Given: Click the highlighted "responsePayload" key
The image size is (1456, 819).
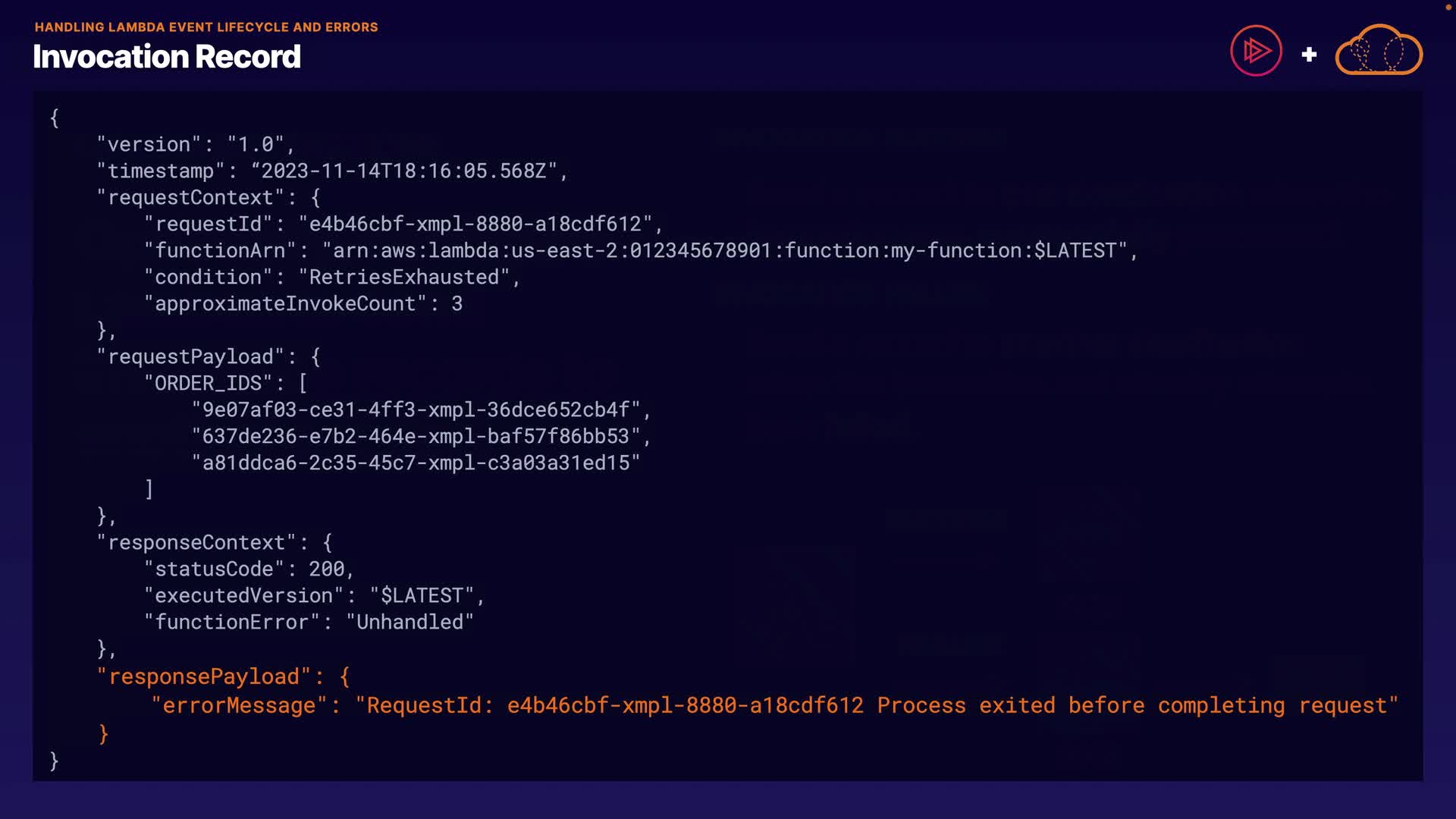Looking at the screenshot, I should pyautogui.click(x=204, y=676).
